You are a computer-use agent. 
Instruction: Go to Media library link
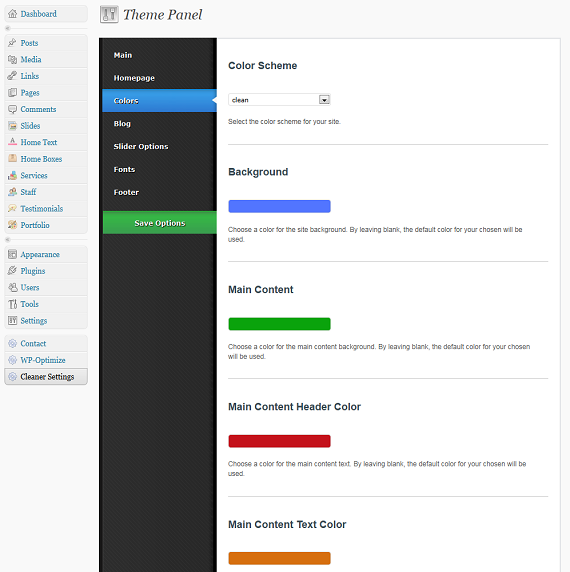(31, 59)
